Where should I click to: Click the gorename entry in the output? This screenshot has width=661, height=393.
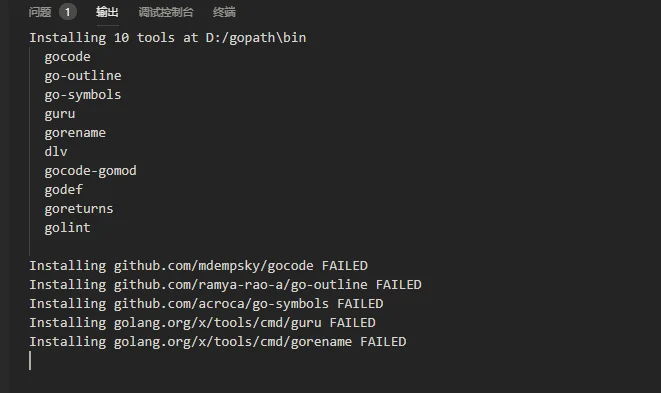pos(75,133)
